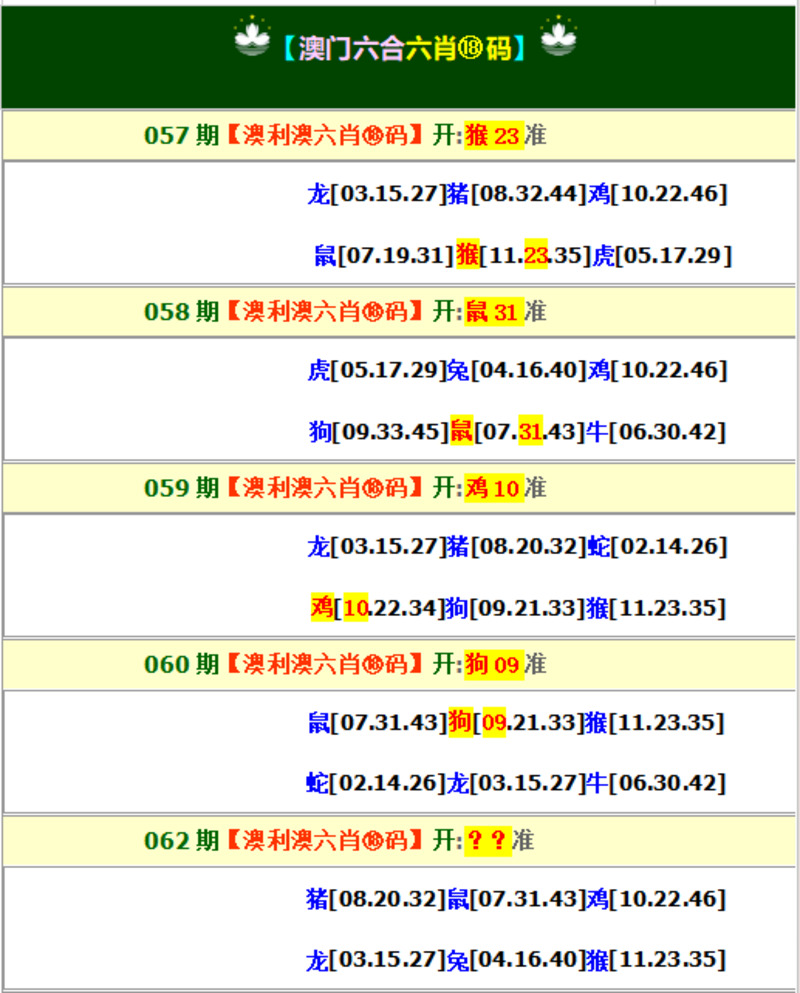Click 牛[06.30.42] entry under 060期
The width and height of the screenshot is (800, 993).
pos(656,782)
